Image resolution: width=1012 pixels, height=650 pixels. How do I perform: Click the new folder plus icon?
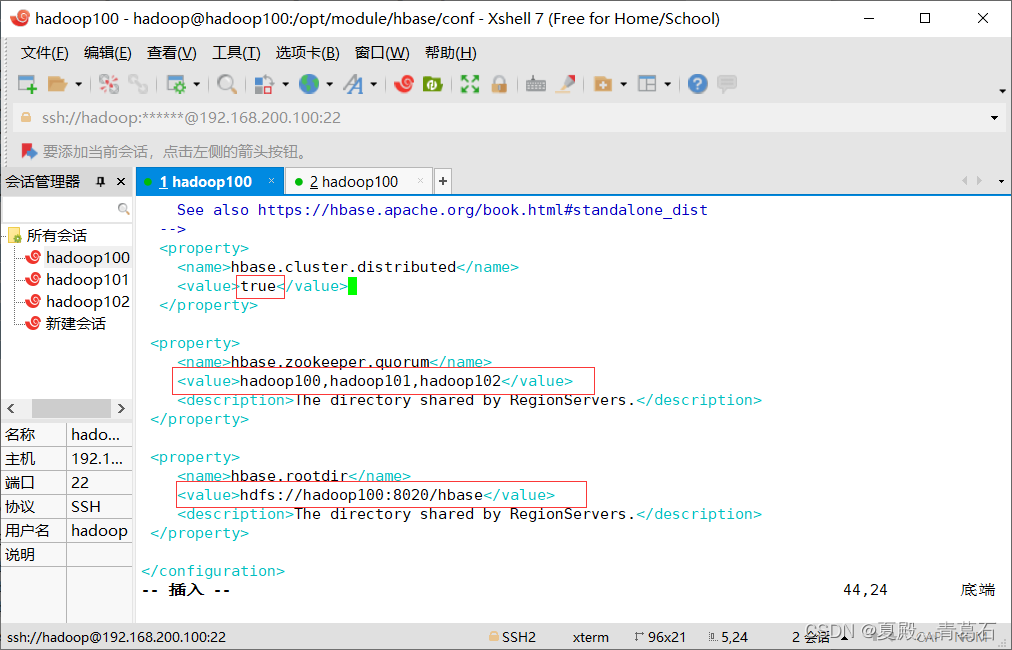click(x=603, y=84)
